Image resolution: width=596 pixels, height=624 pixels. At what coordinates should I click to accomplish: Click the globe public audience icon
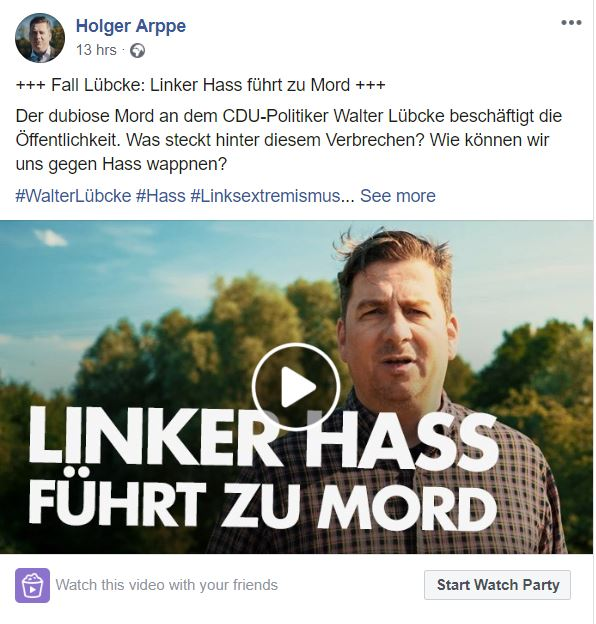click(x=138, y=51)
